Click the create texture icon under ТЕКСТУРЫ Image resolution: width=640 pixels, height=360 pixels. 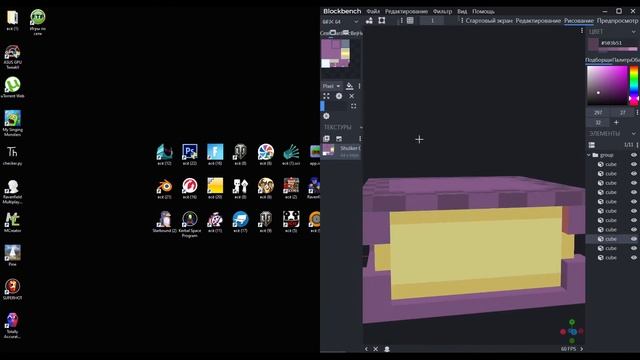339,139
